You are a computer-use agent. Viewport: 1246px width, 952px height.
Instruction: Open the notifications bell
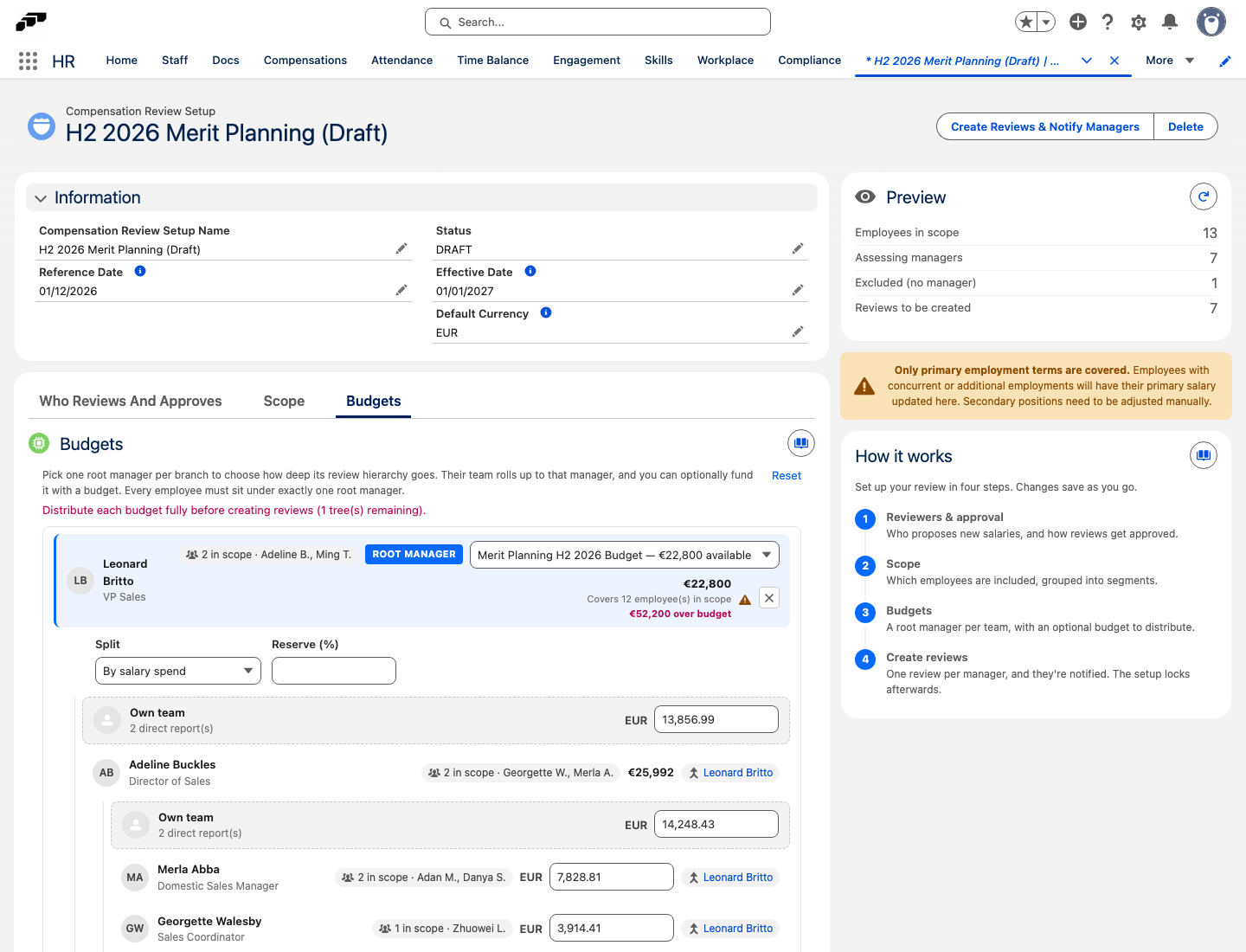point(1170,22)
